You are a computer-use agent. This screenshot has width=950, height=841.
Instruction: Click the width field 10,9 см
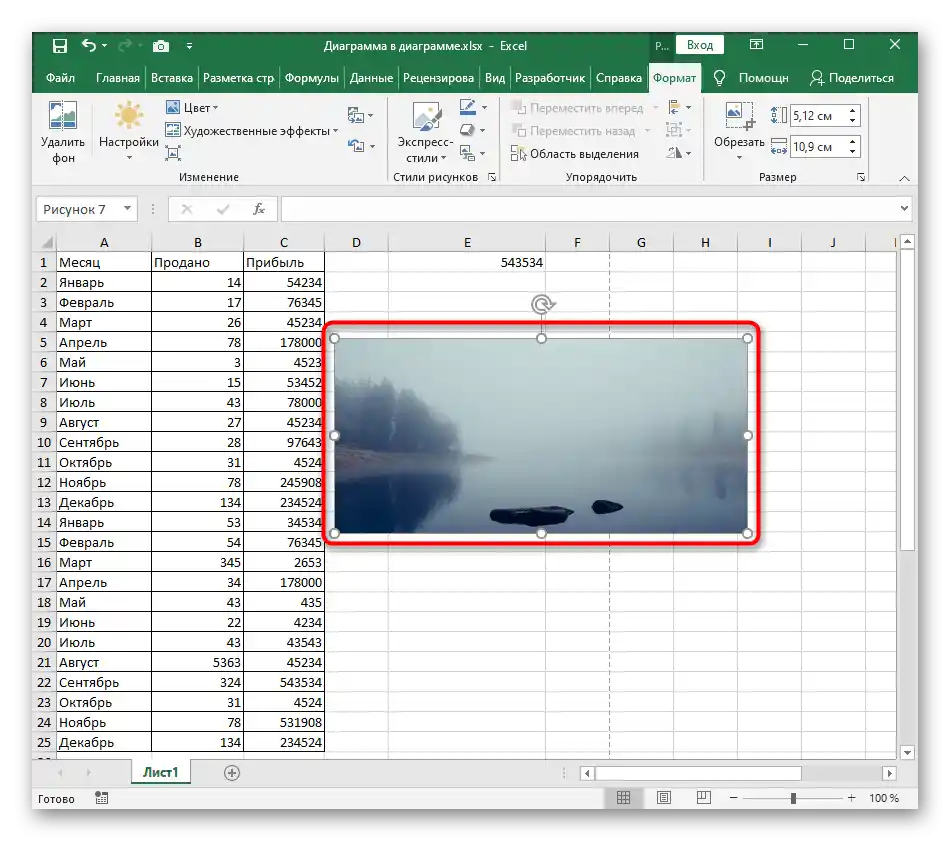point(818,147)
